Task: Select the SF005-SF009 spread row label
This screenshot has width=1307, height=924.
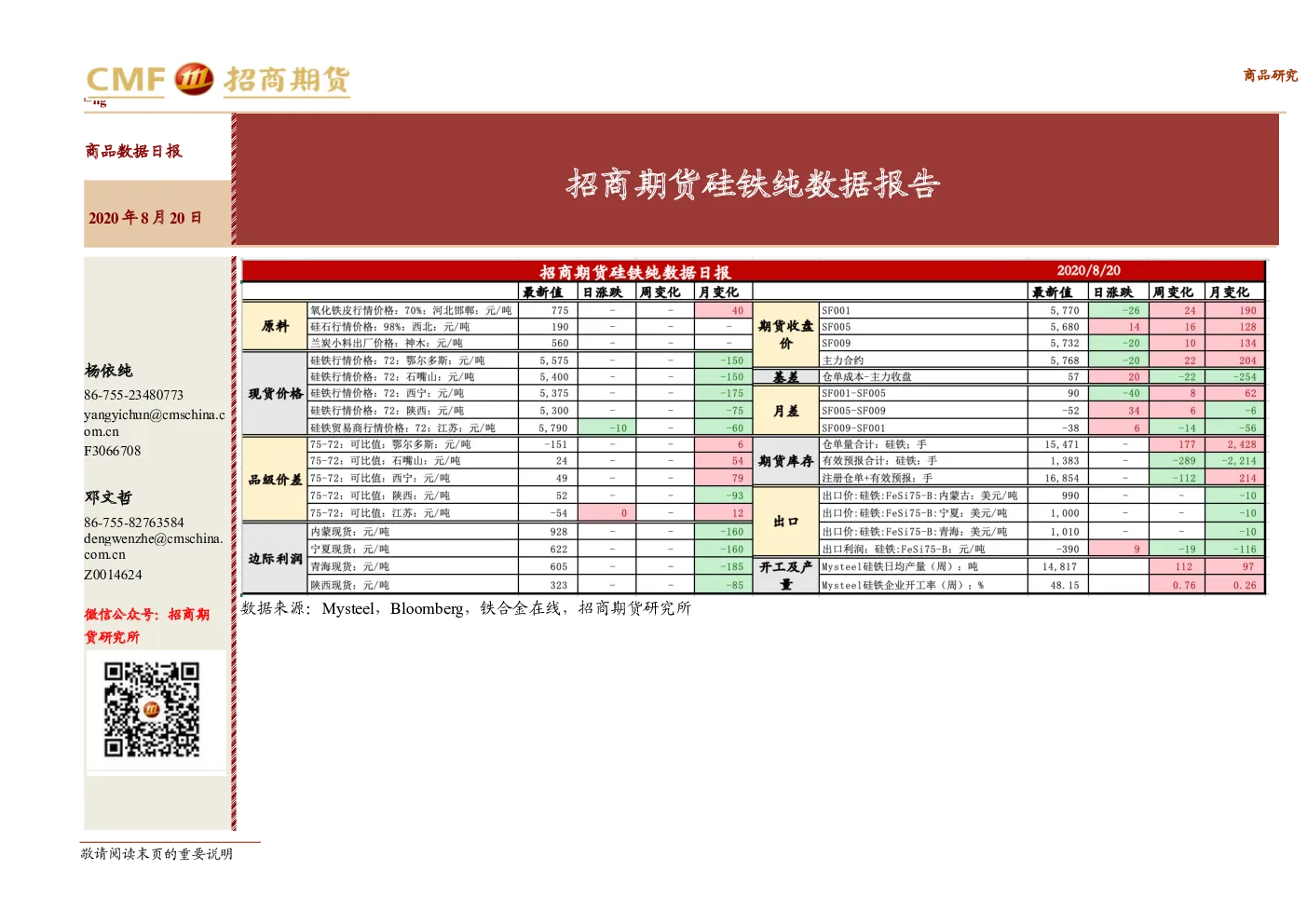Action: click(854, 411)
